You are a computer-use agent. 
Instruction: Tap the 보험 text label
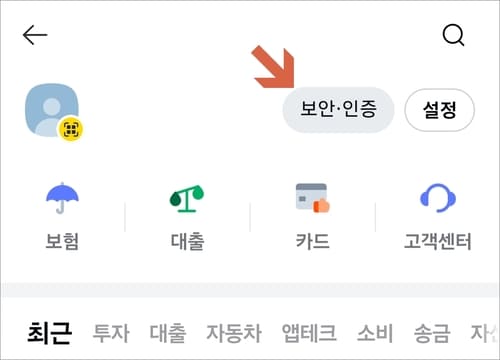click(62, 241)
